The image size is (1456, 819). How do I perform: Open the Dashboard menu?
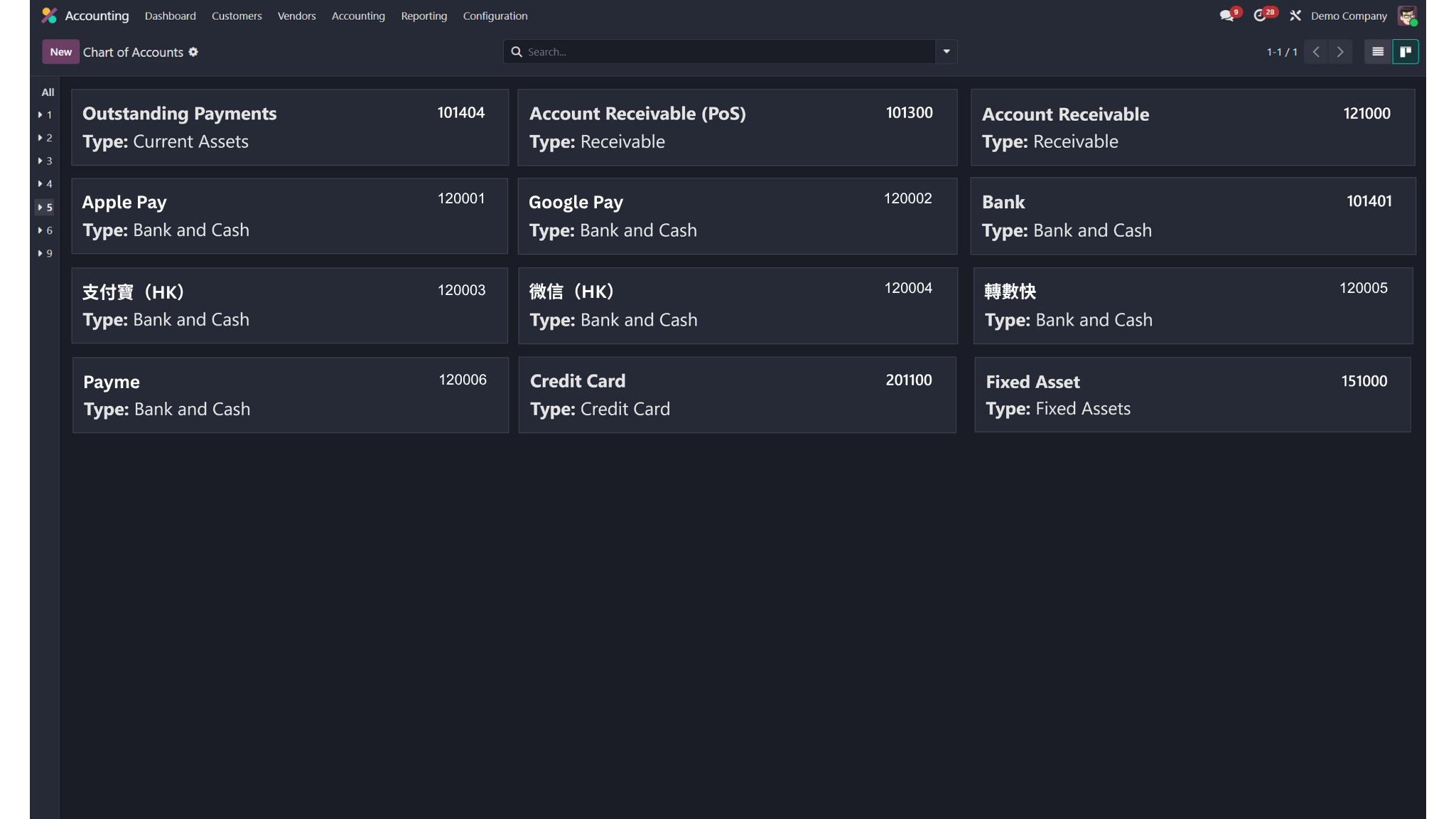(171, 16)
